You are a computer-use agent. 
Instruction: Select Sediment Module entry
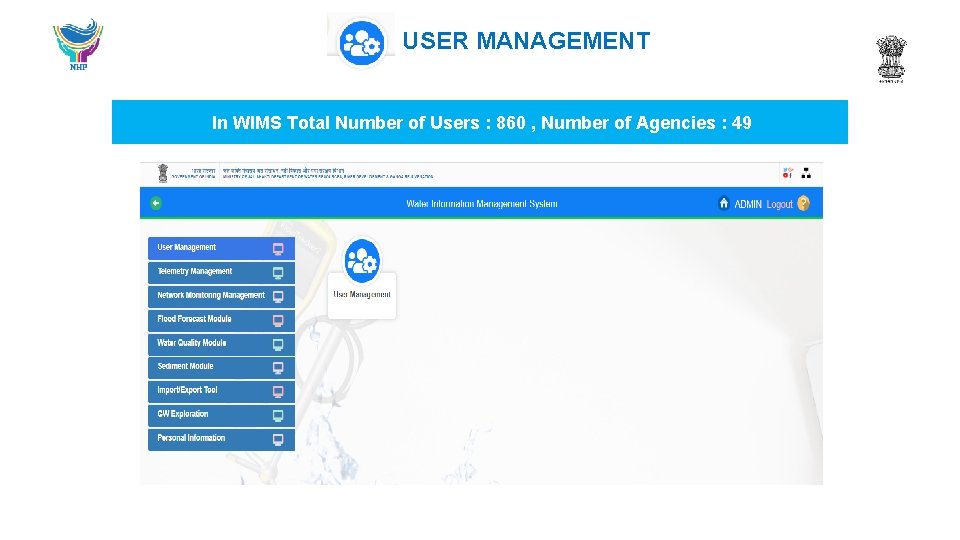(221, 367)
